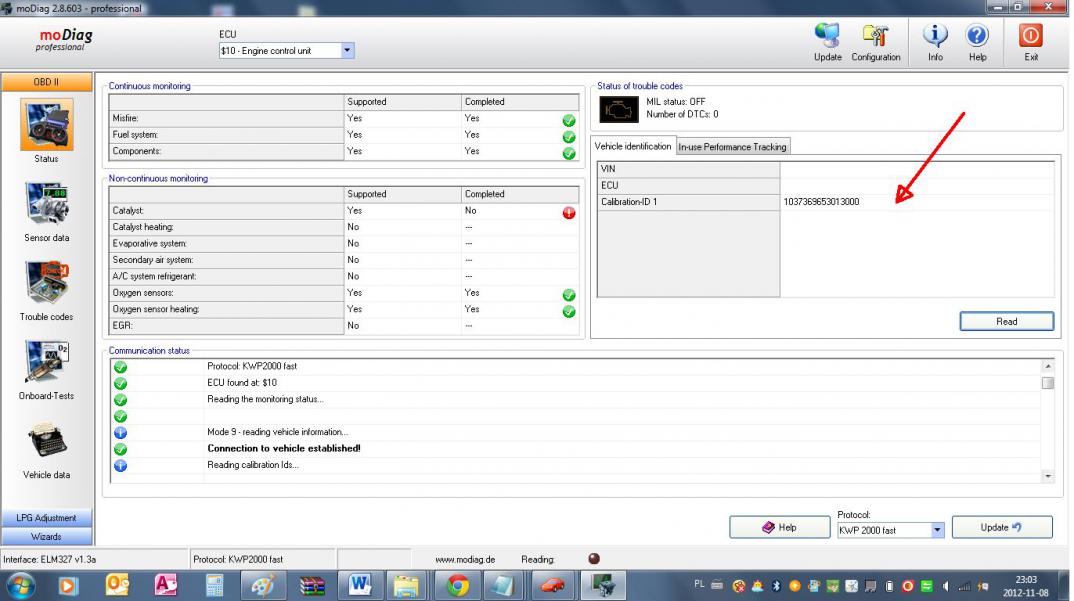Viewport: 1074px width, 601px height.
Task: Click the Help question mark icon in toolbar
Action: [977, 36]
